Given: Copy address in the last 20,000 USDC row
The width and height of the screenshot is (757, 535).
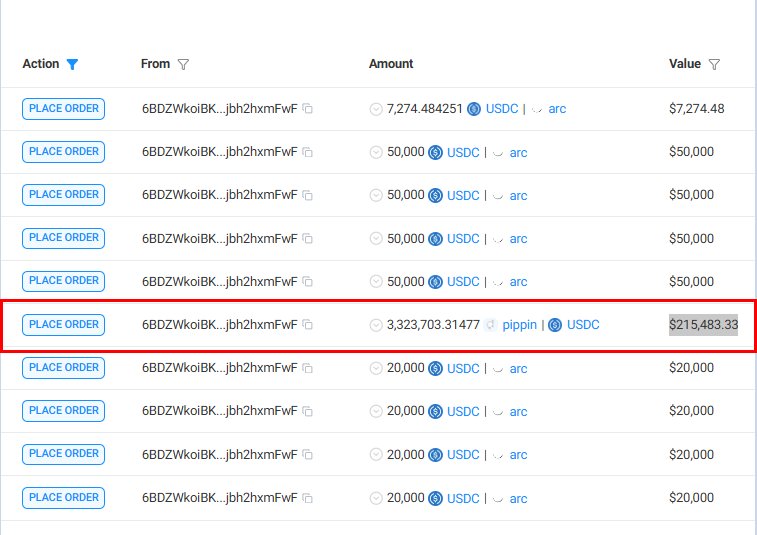Looking at the screenshot, I should 308,498.
